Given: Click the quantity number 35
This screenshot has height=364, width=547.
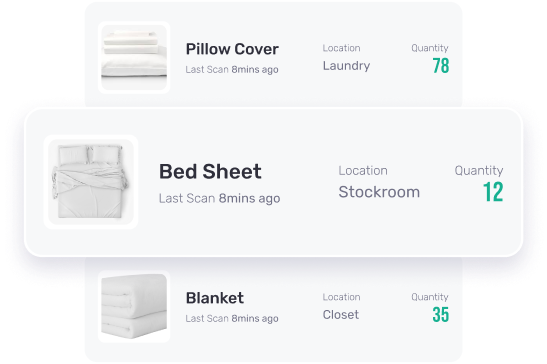Looking at the screenshot, I should 441,314.
